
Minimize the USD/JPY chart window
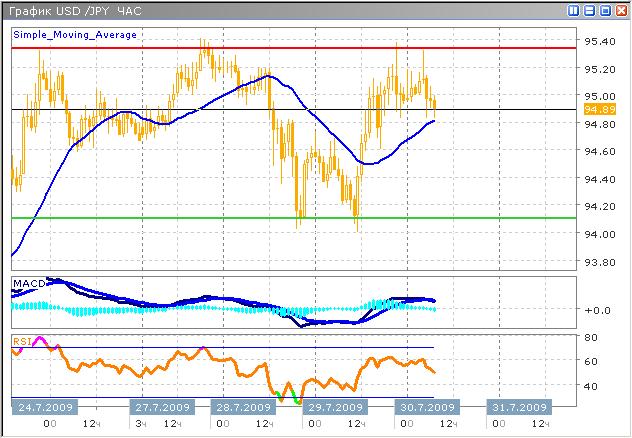(589, 10)
